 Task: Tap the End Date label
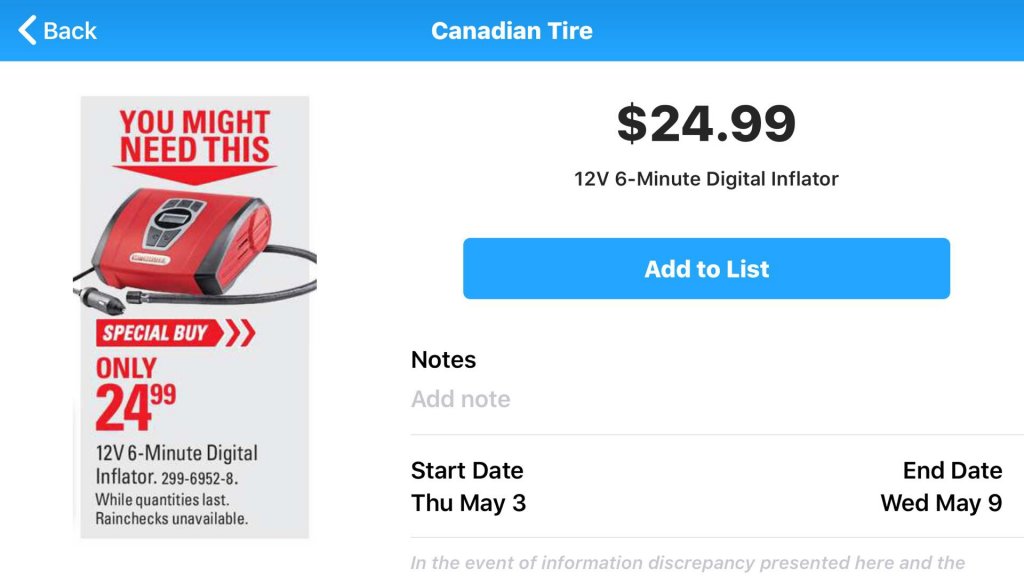tap(952, 470)
